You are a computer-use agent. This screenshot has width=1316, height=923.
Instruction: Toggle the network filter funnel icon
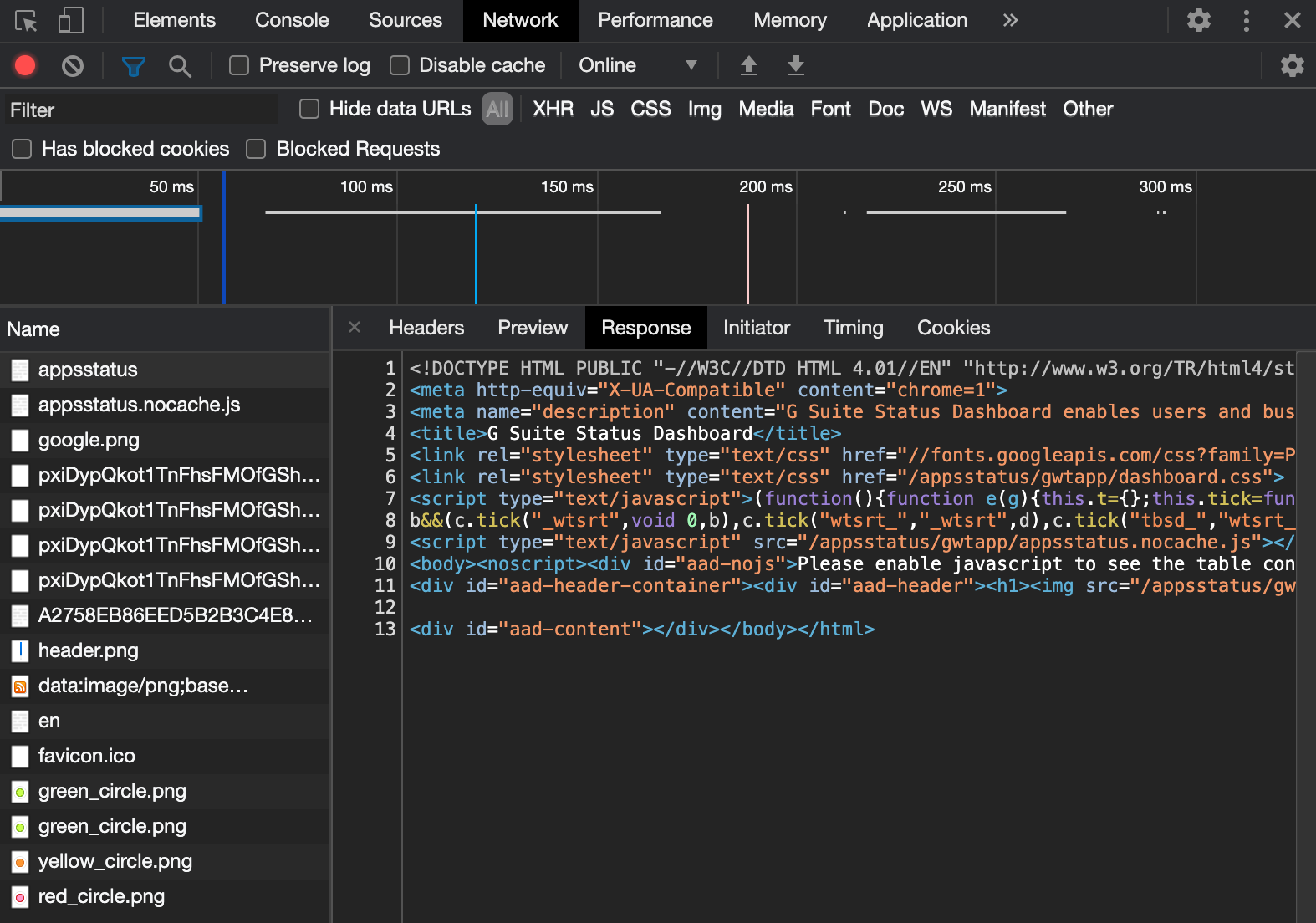point(133,65)
